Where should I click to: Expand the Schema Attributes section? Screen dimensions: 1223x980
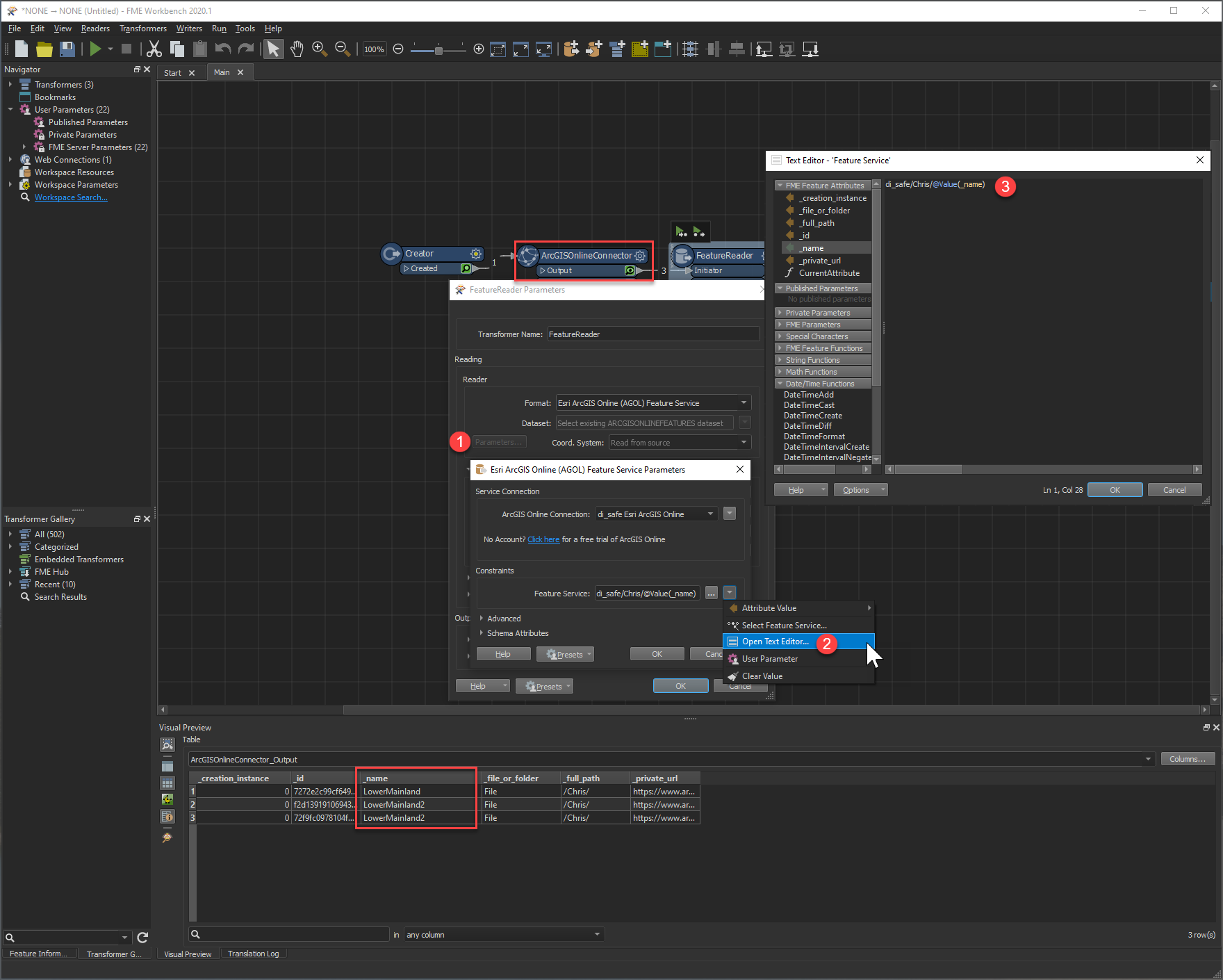[x=482, y=632]
